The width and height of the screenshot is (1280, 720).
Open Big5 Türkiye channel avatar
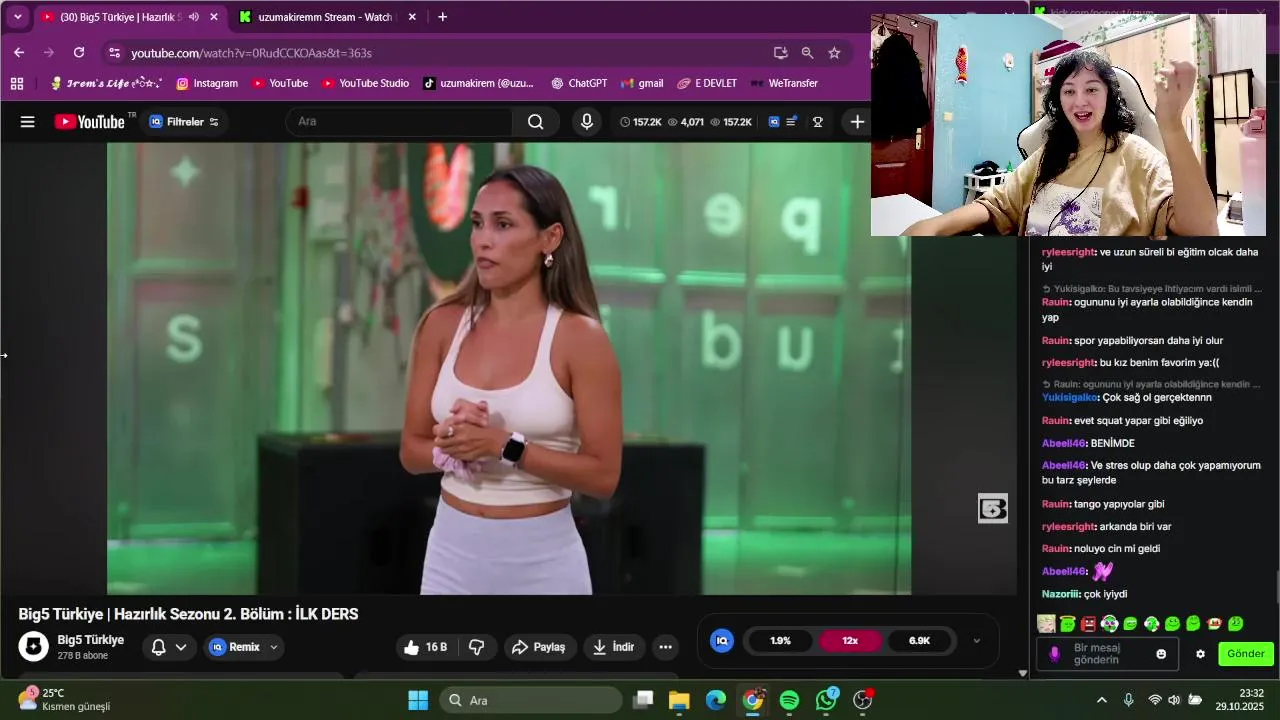coord(34,647)
